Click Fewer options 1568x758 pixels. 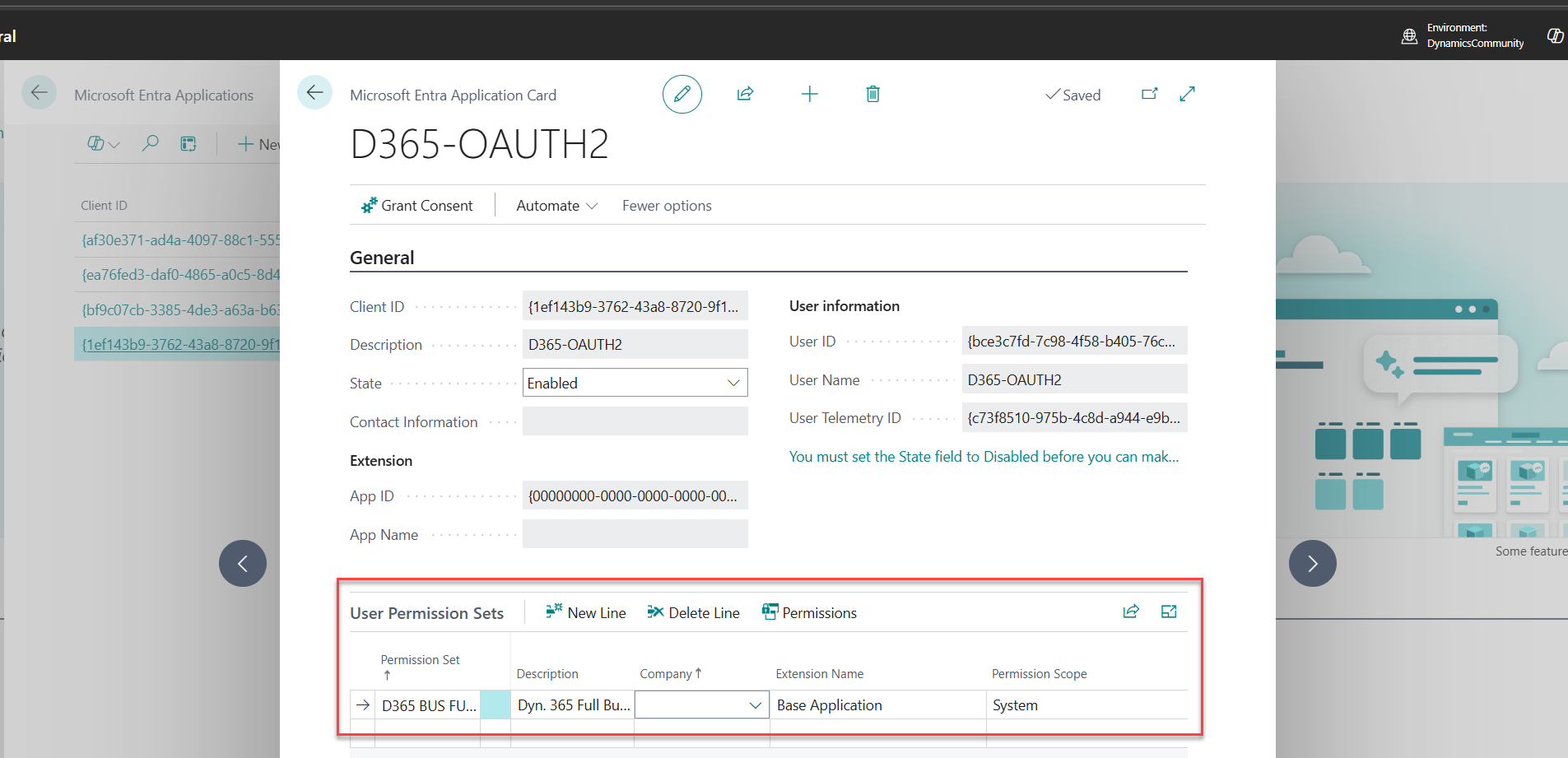[x=667, y=206]
